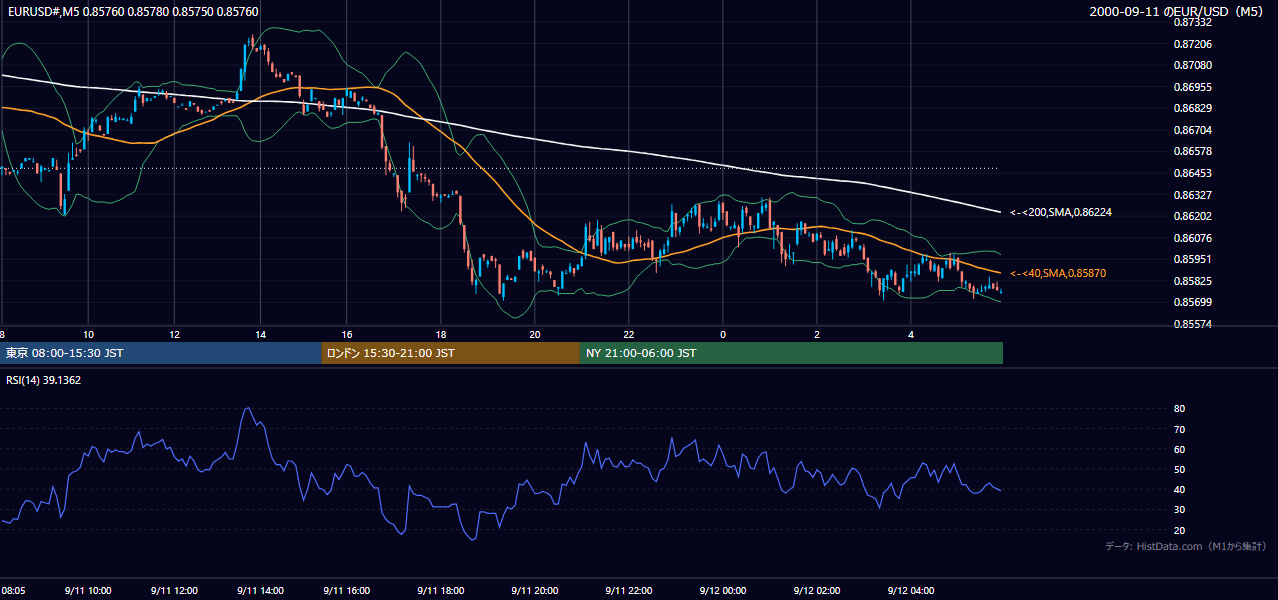Click price level 0.87332 on the axis

pyautogui.click(x=1192, y=22)
